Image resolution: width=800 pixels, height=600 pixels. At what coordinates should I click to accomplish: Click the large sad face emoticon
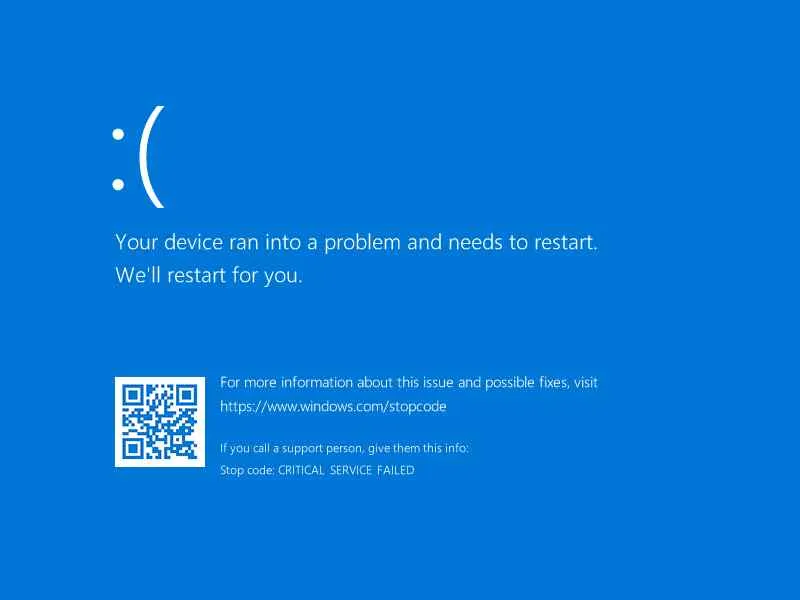point(138,157)
